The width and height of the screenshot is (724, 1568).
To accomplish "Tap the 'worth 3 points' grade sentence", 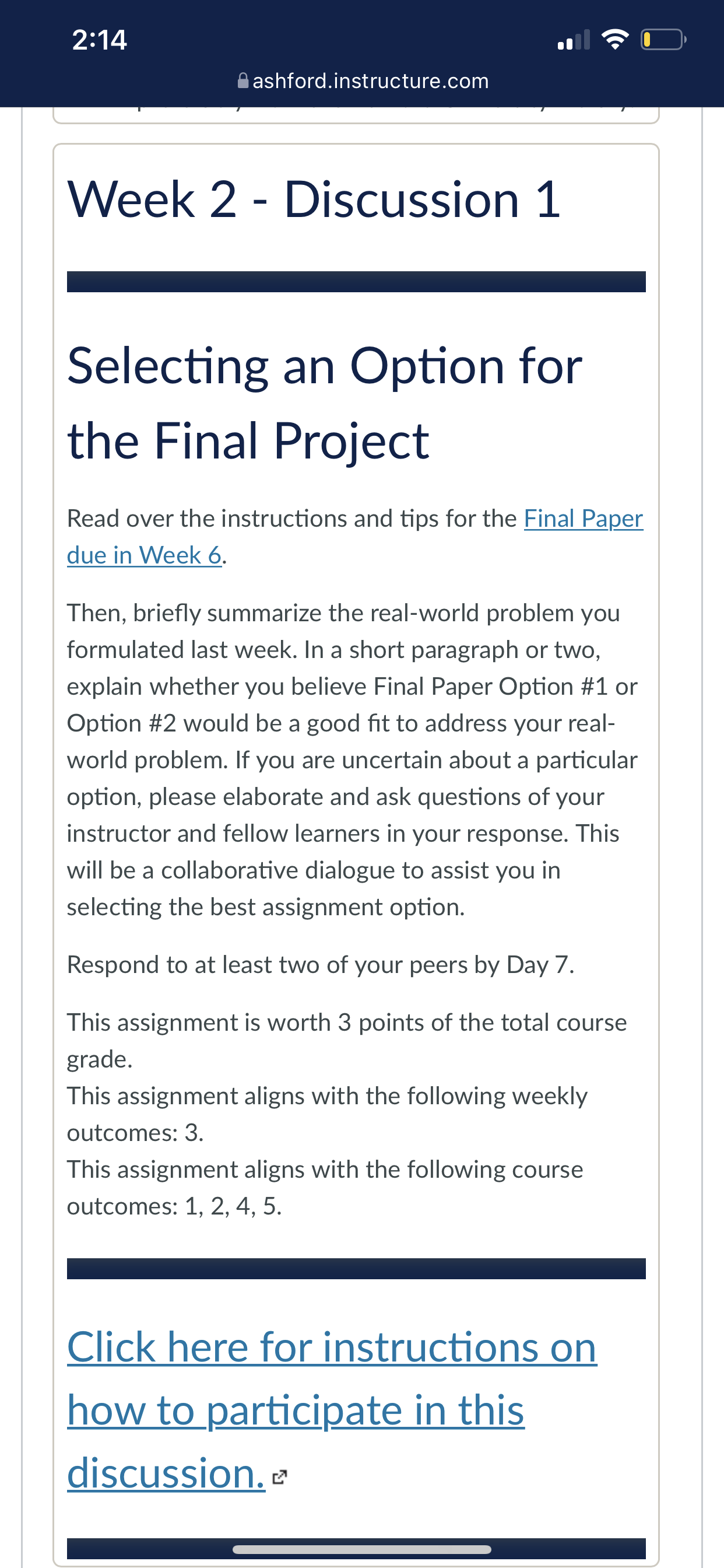I will [347, 1041].
